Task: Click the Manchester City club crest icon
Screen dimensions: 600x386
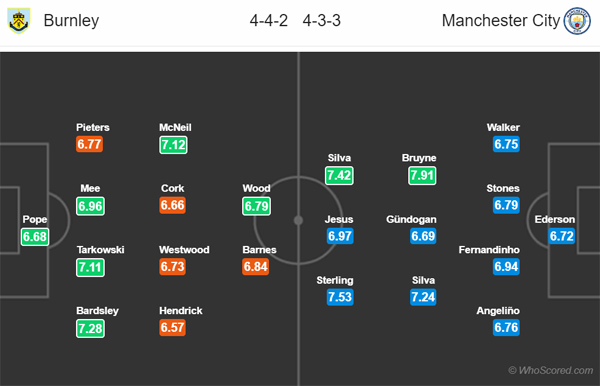Action: (x=577, y=21)
